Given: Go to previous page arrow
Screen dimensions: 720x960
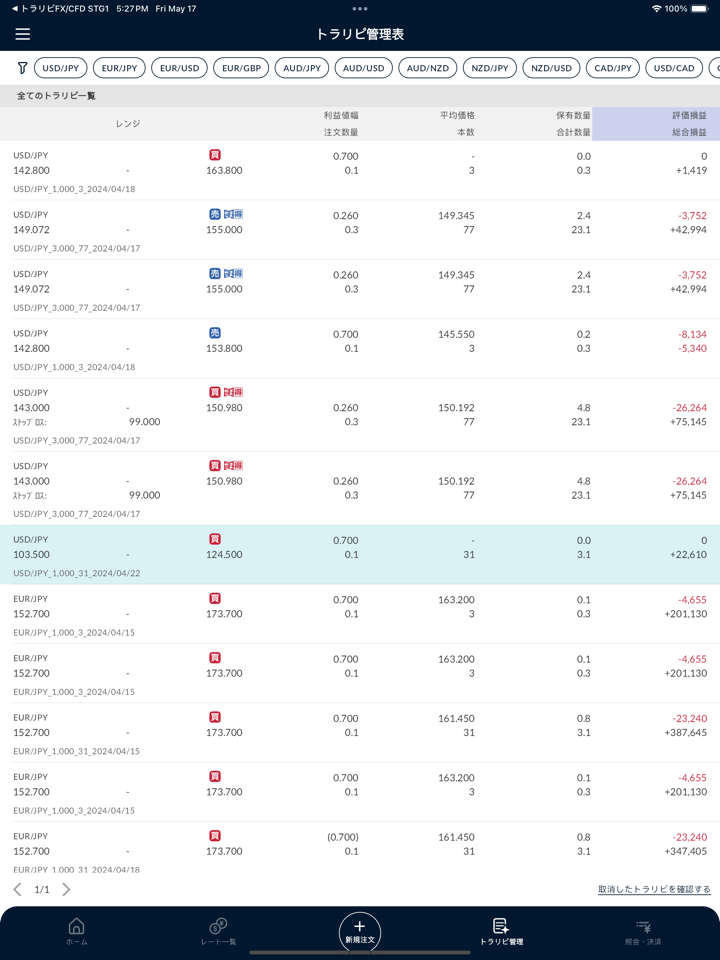Looking at the screenshot, I should pyautogui.click(x=18, y=889).
